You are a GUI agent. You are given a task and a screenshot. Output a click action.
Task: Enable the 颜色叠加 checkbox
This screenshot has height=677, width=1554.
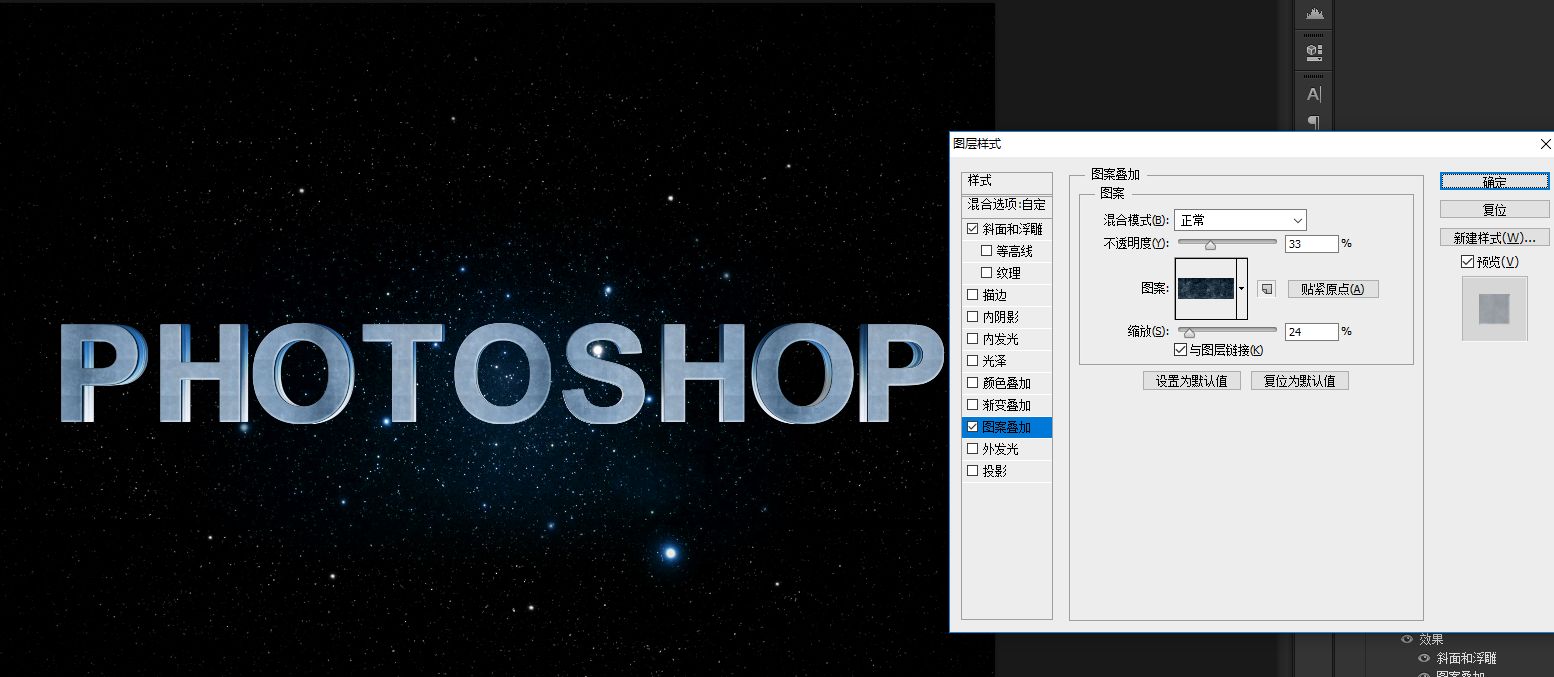tap(972, 383)
